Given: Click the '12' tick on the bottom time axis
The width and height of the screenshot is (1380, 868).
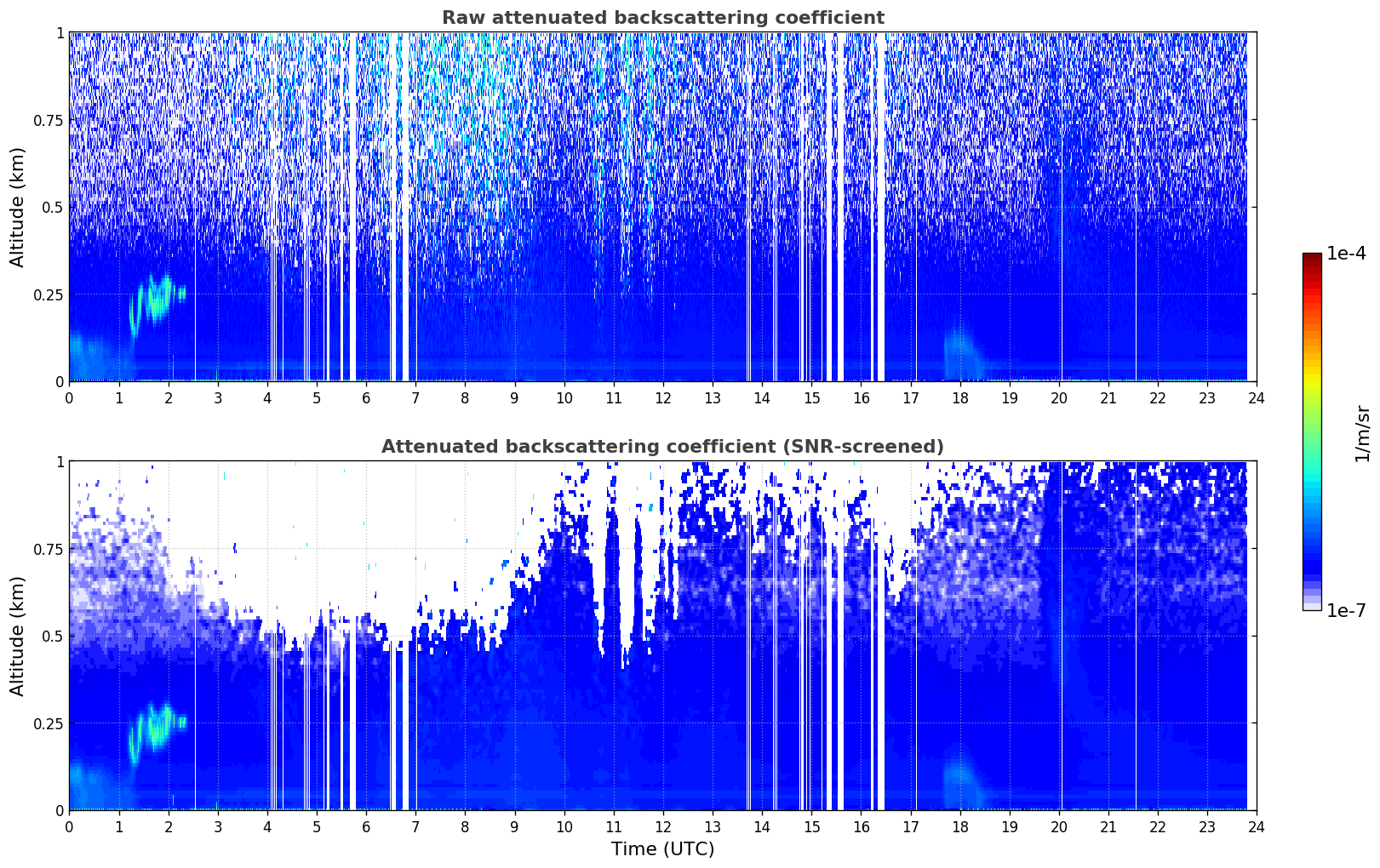Looking at the screenshot, I should coord(662,826).
